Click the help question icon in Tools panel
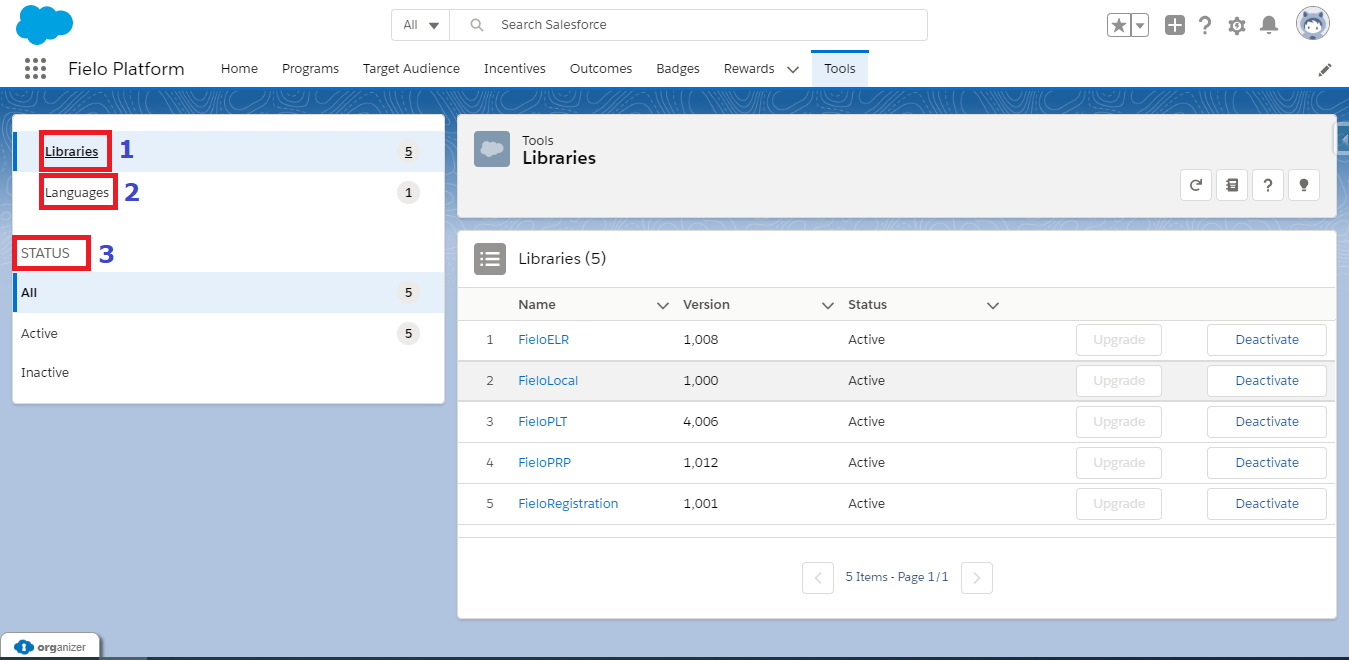The image size is (1349, 660). (x=1268, y=185)
